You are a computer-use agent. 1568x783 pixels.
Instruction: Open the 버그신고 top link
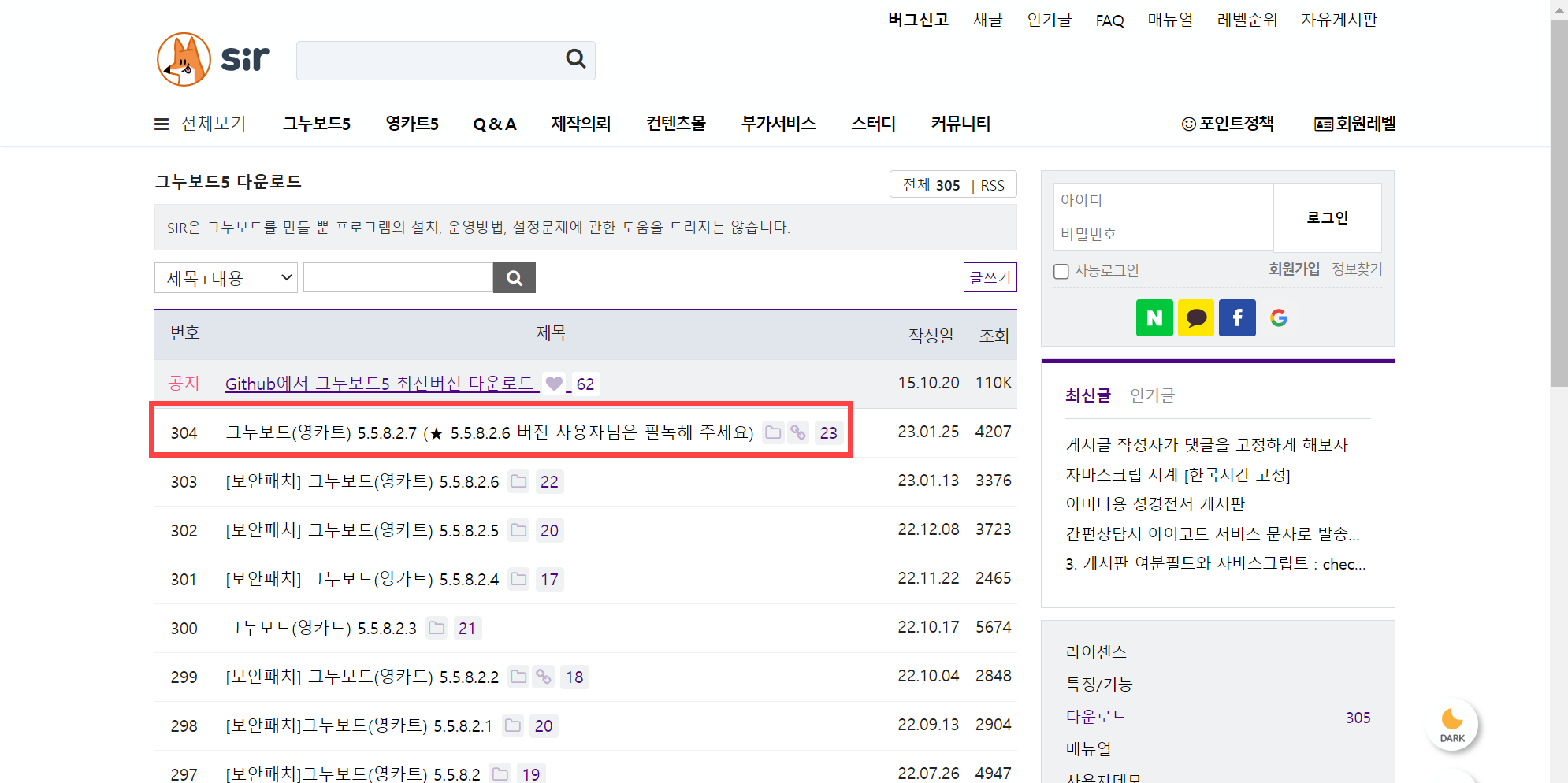919,20
